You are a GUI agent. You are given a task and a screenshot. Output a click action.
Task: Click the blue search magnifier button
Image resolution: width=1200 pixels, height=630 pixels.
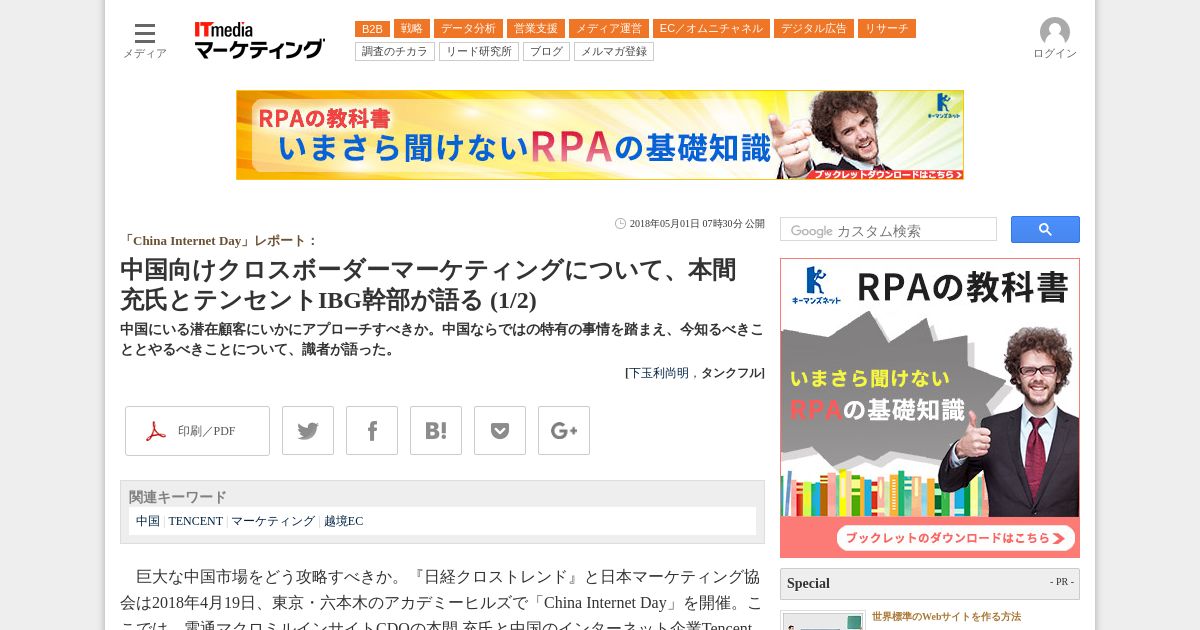(1045, 230)
